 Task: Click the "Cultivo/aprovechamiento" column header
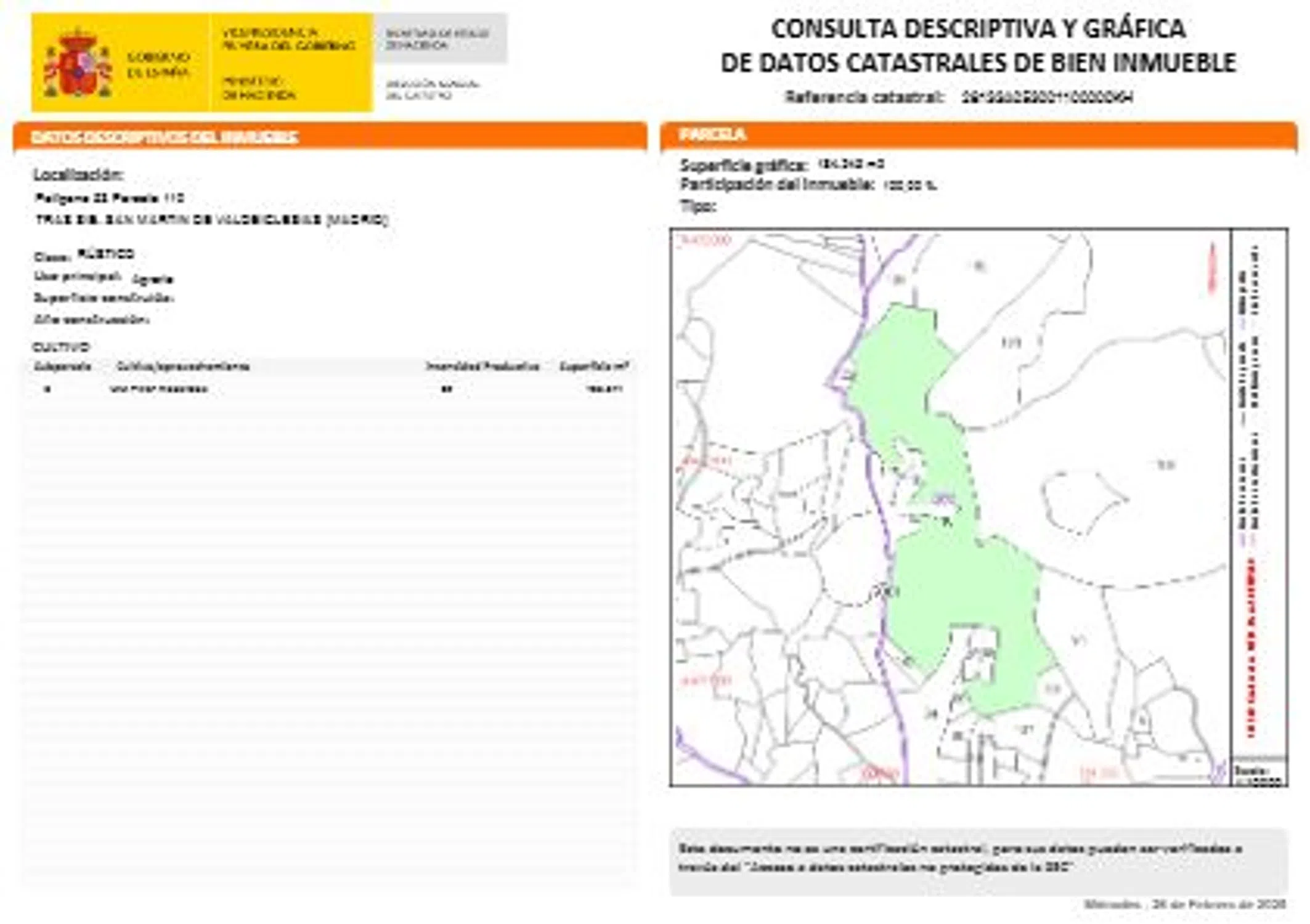pyautogui.click(x=183, y=367)
